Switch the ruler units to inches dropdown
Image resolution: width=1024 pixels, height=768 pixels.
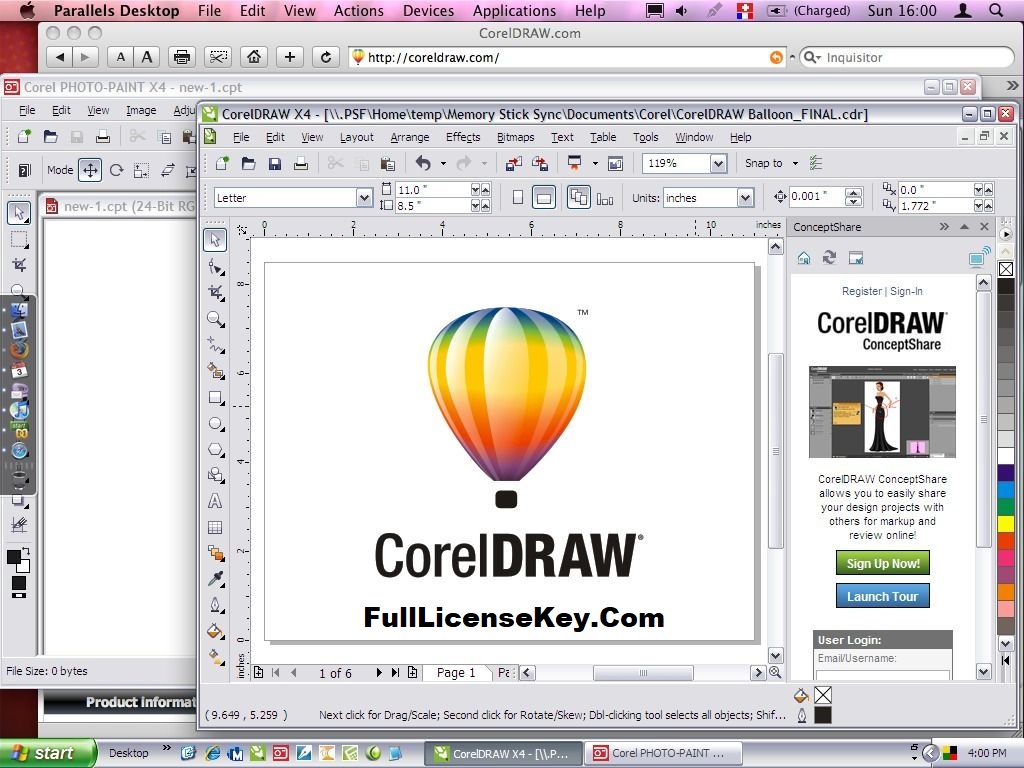745,197
